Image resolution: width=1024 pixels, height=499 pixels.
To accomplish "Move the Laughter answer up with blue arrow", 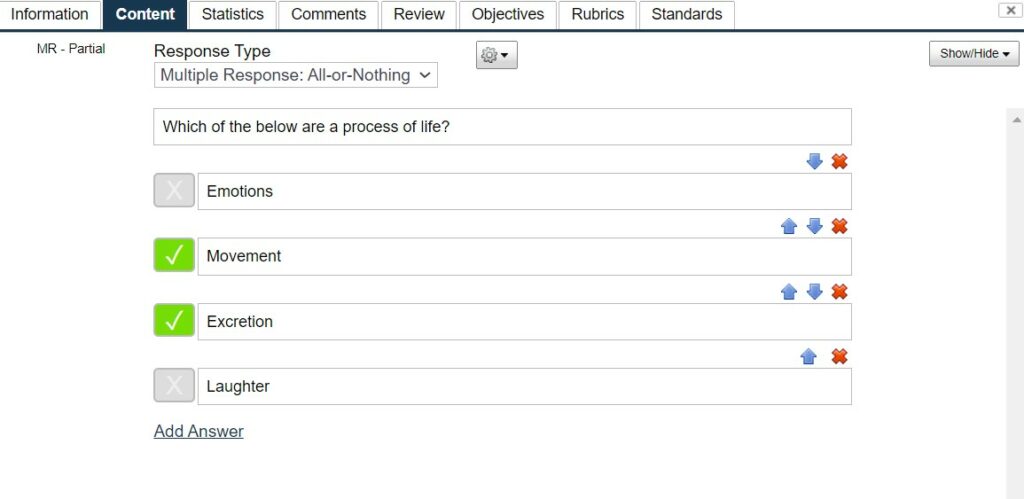I will point(808,357).
